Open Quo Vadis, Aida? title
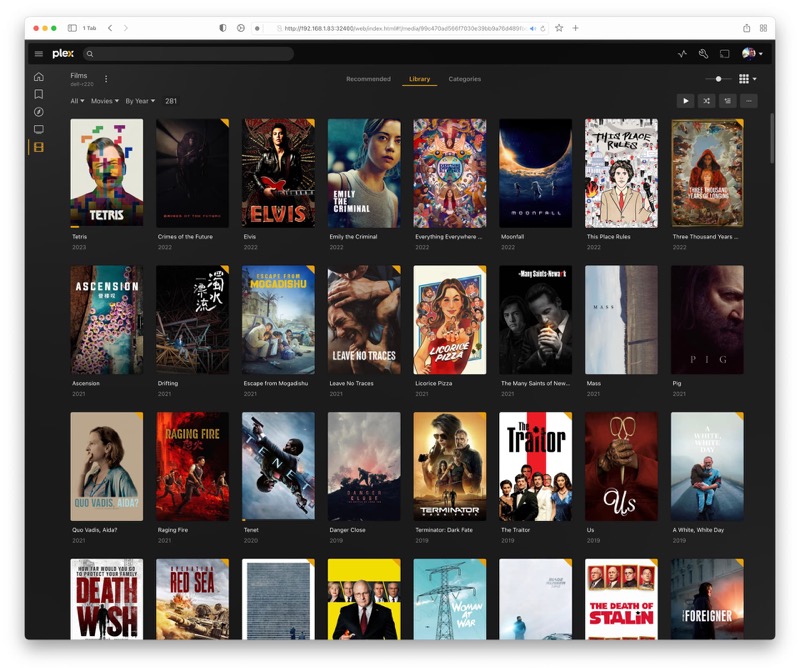Image resolution: width=800 pixels, height=672 pixels. tap(94, 530)
